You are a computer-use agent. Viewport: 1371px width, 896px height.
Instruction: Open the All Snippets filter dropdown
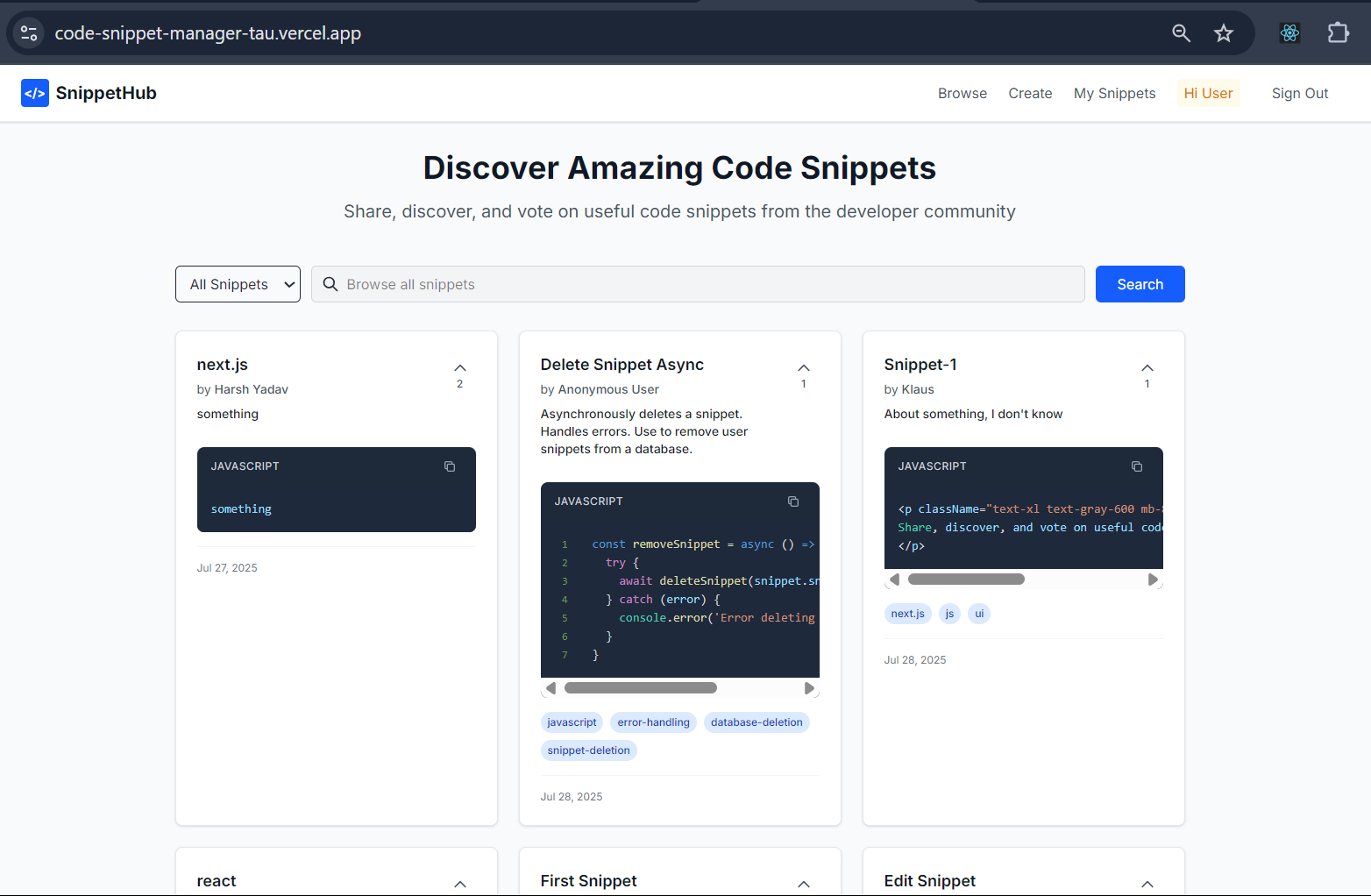tap(238, 284)
